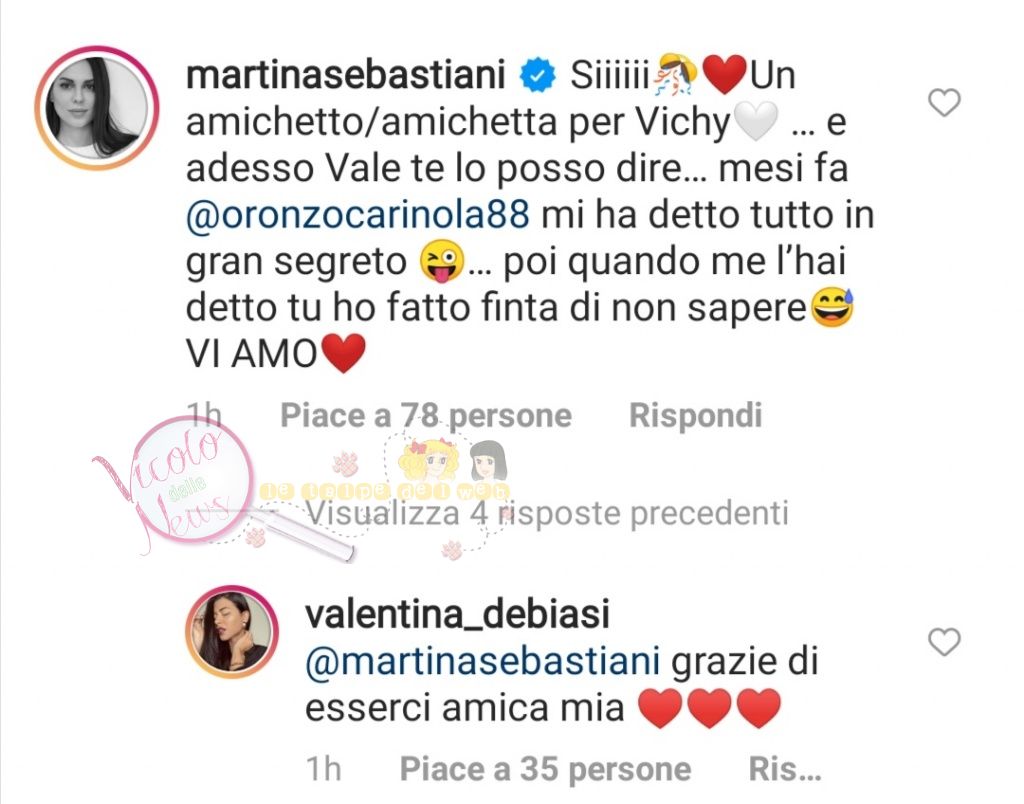The image size is (1024, 804).
Task: Open the @martinasebastiani mention in the reply
Action: (x=483, y=661)
